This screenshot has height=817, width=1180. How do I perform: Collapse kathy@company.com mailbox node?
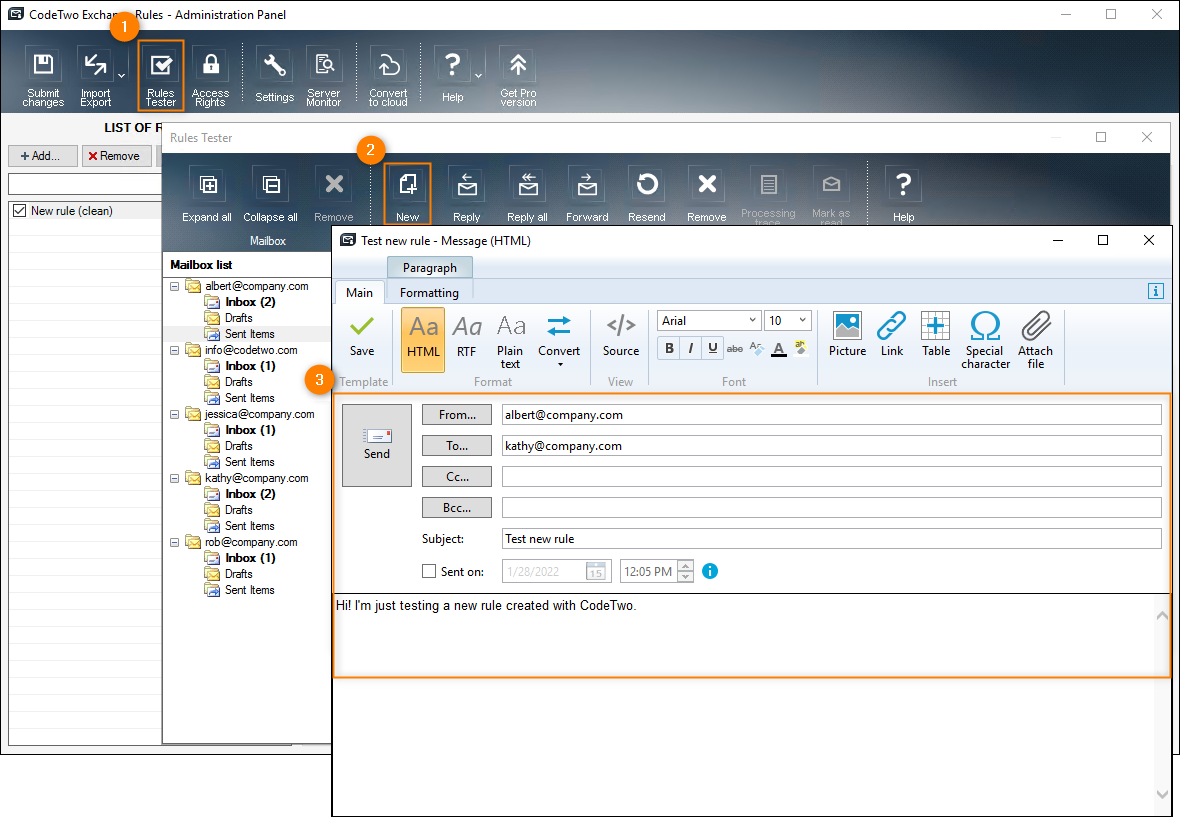175,478
